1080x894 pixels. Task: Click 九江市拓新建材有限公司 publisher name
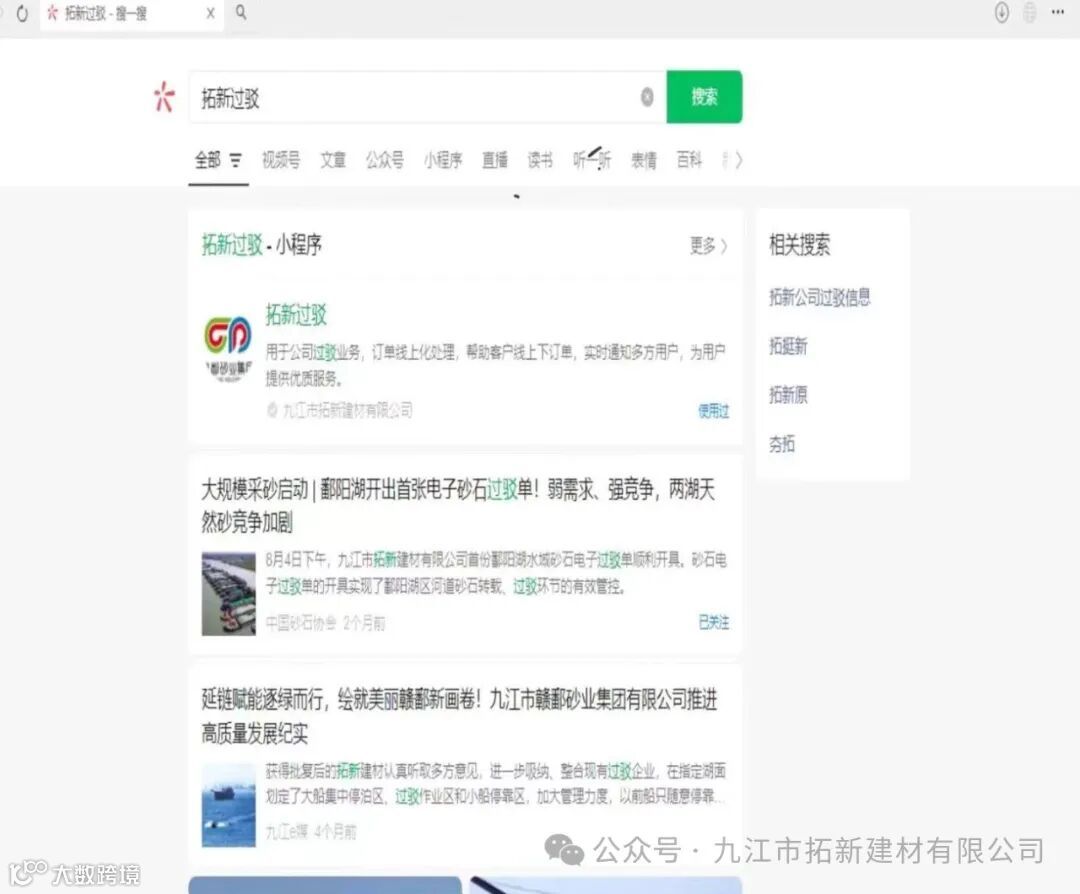pos(348,410)
